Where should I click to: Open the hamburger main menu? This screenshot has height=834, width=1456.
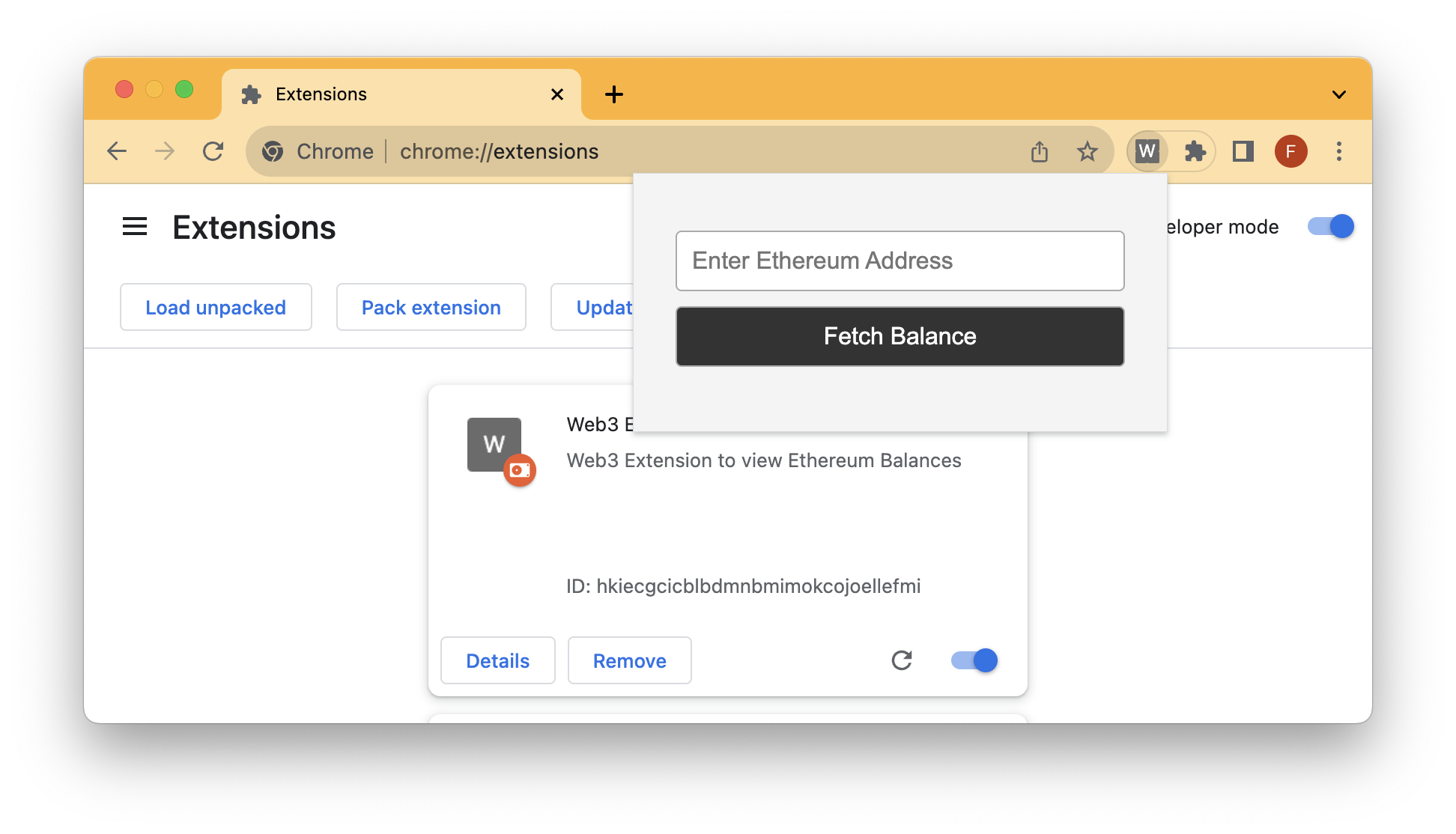(135, 226)
